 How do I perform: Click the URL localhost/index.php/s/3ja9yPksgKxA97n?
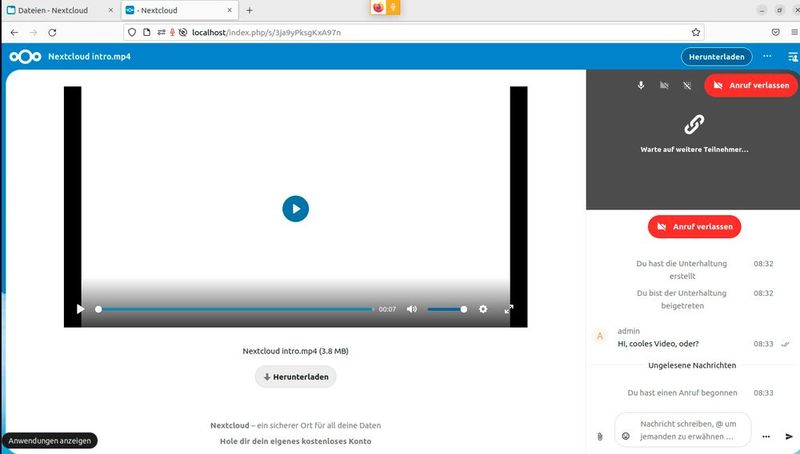pos(266,32)
